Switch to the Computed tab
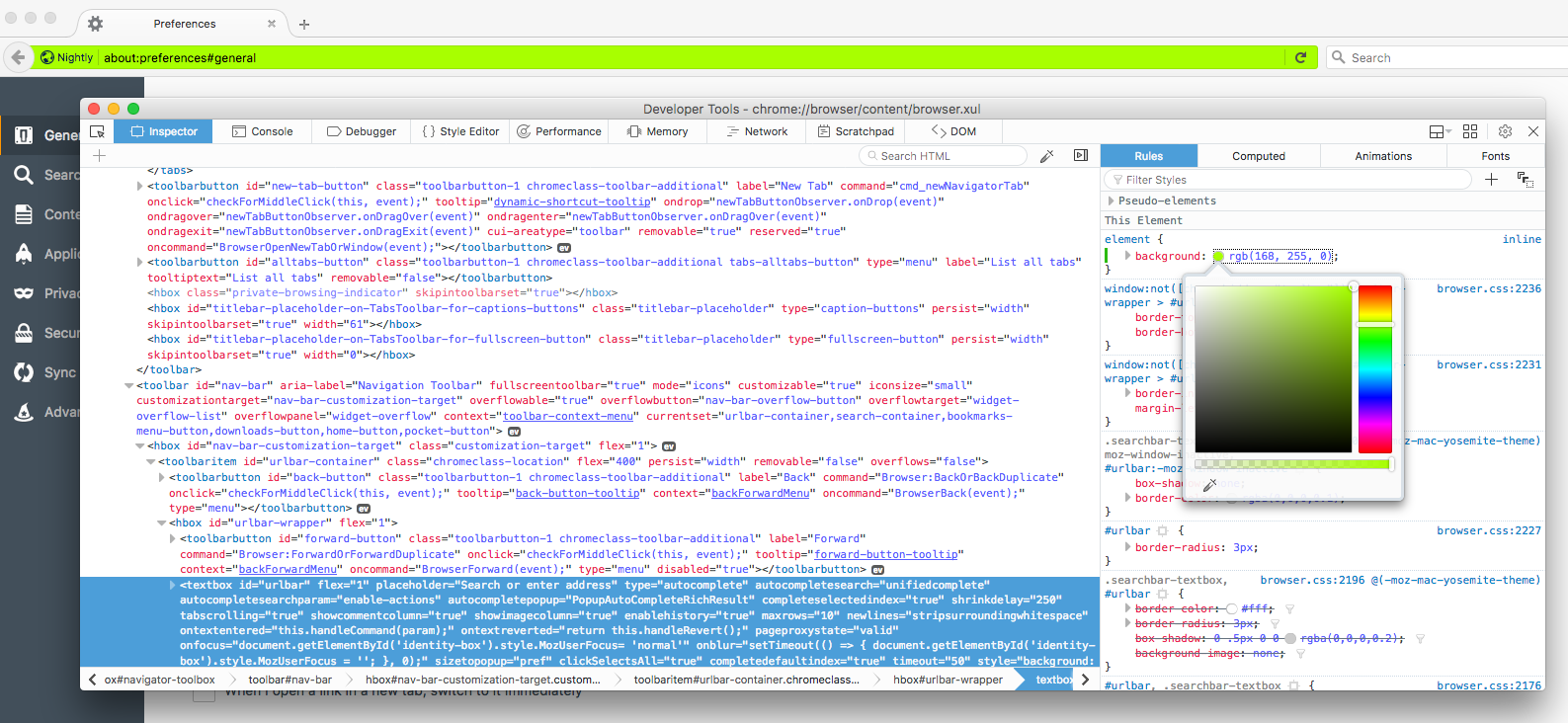1568x723 pixels. (1258, 156)
